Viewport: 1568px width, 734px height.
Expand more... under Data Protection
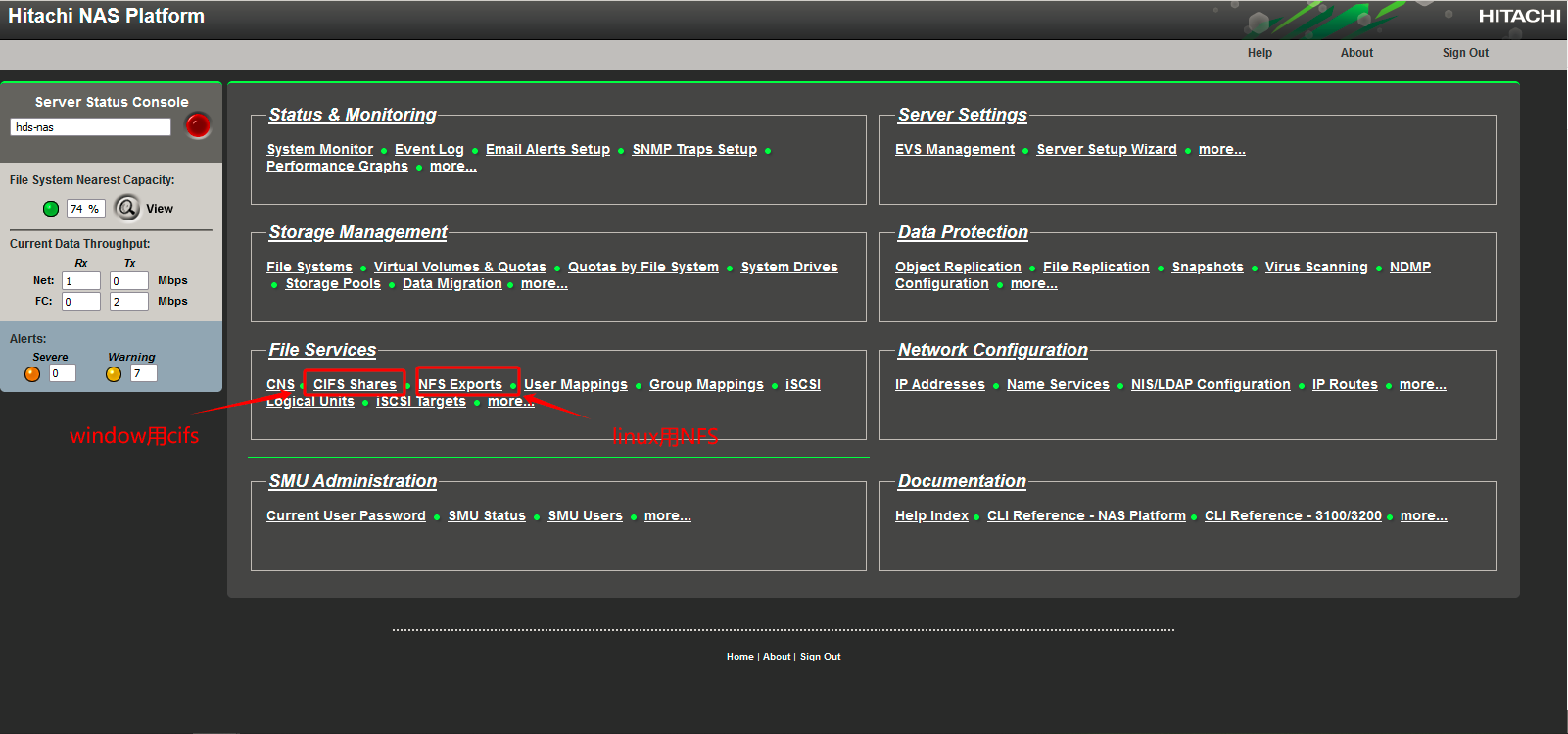coord(1034,283)
